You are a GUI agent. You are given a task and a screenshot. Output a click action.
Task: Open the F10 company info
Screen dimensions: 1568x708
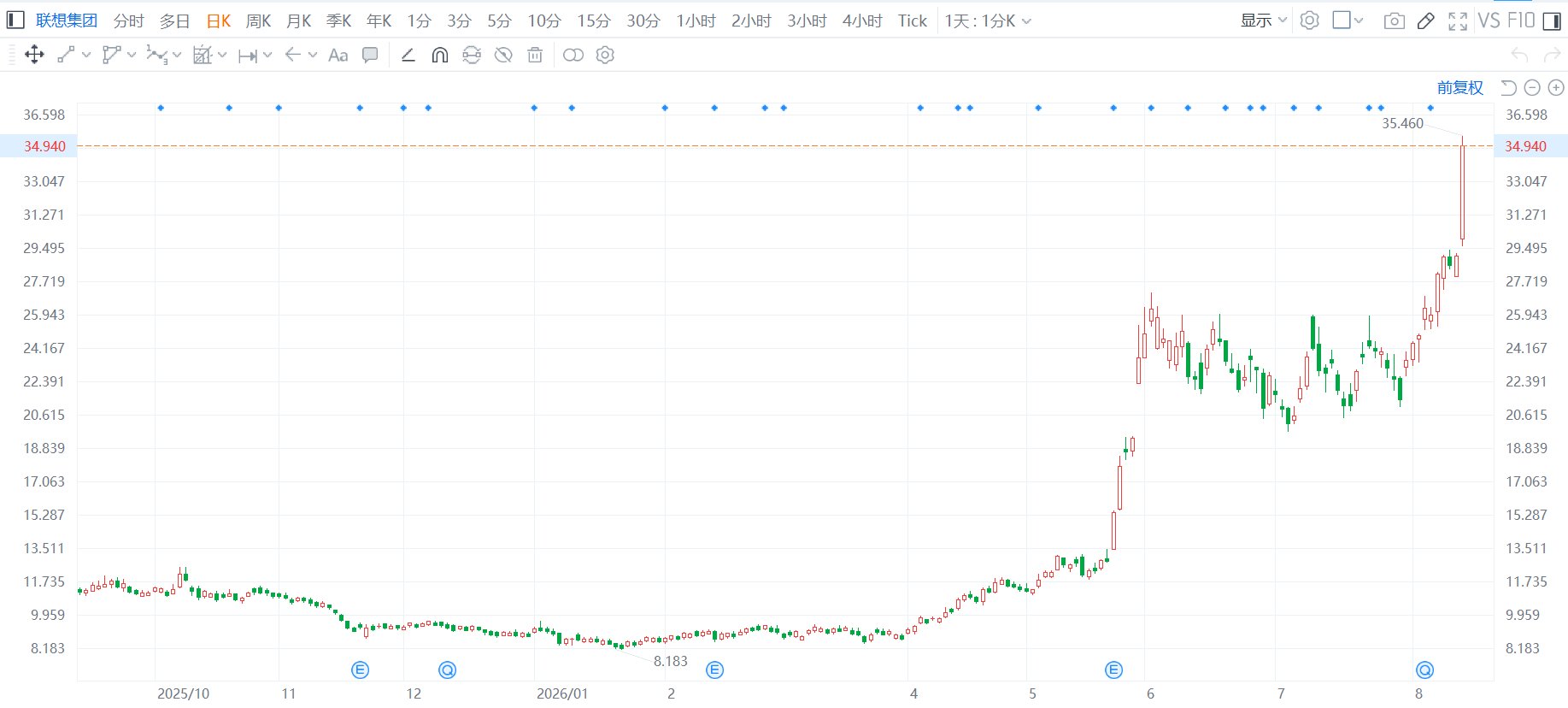point(1521,21)
